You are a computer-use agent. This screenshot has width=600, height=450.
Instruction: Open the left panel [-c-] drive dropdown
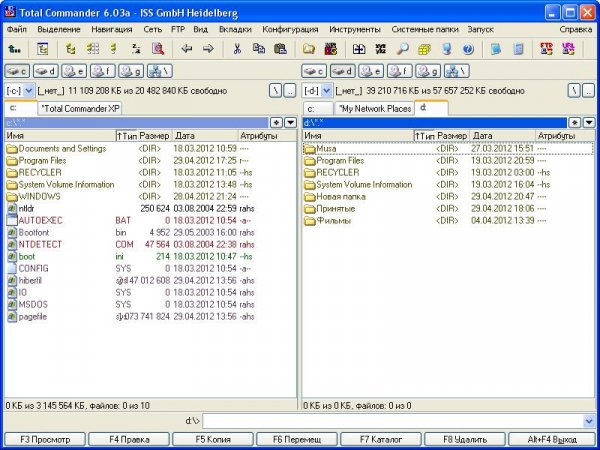pos(28,91)
